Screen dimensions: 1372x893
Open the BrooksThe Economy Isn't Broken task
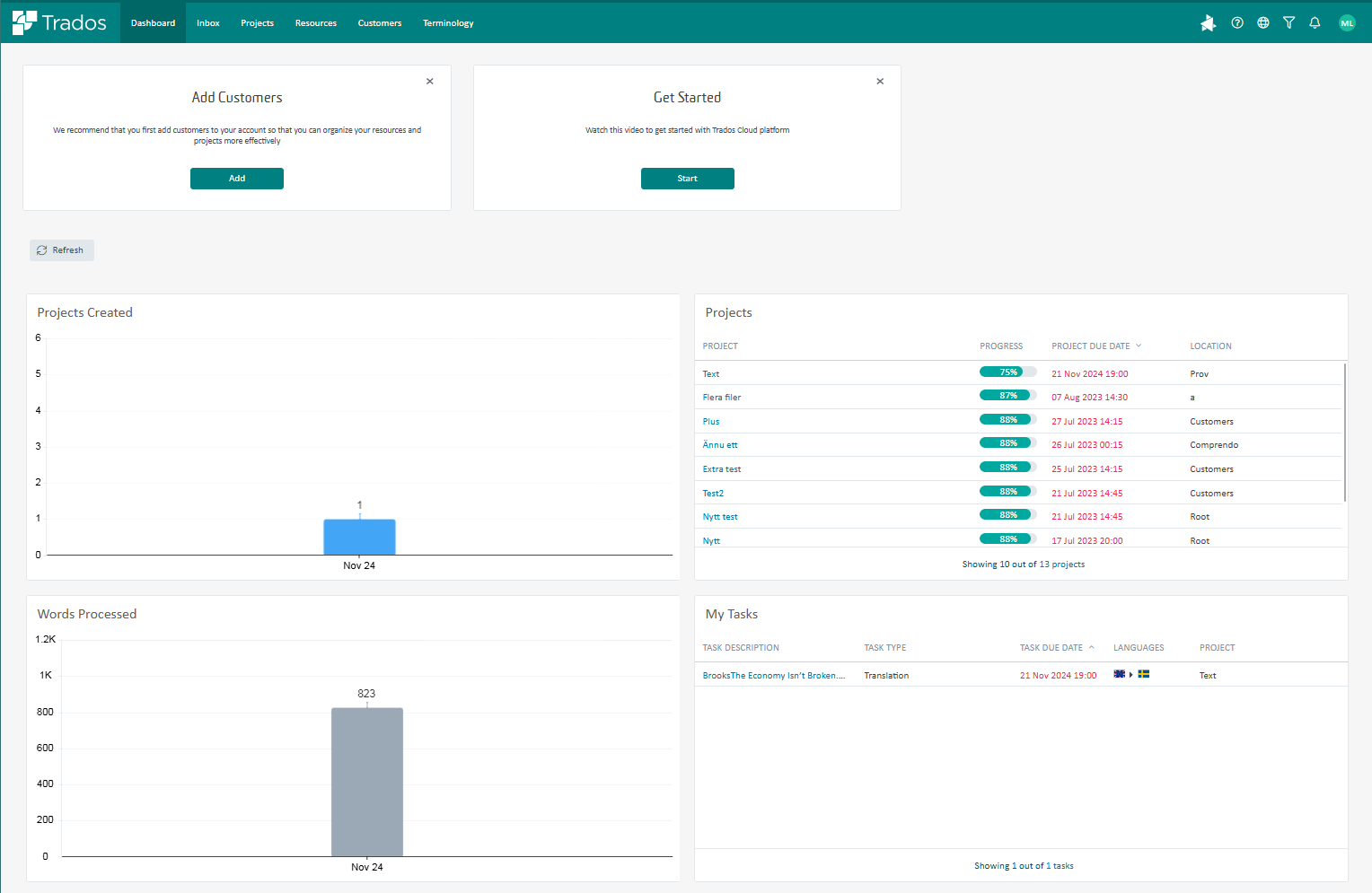[774, 676]
